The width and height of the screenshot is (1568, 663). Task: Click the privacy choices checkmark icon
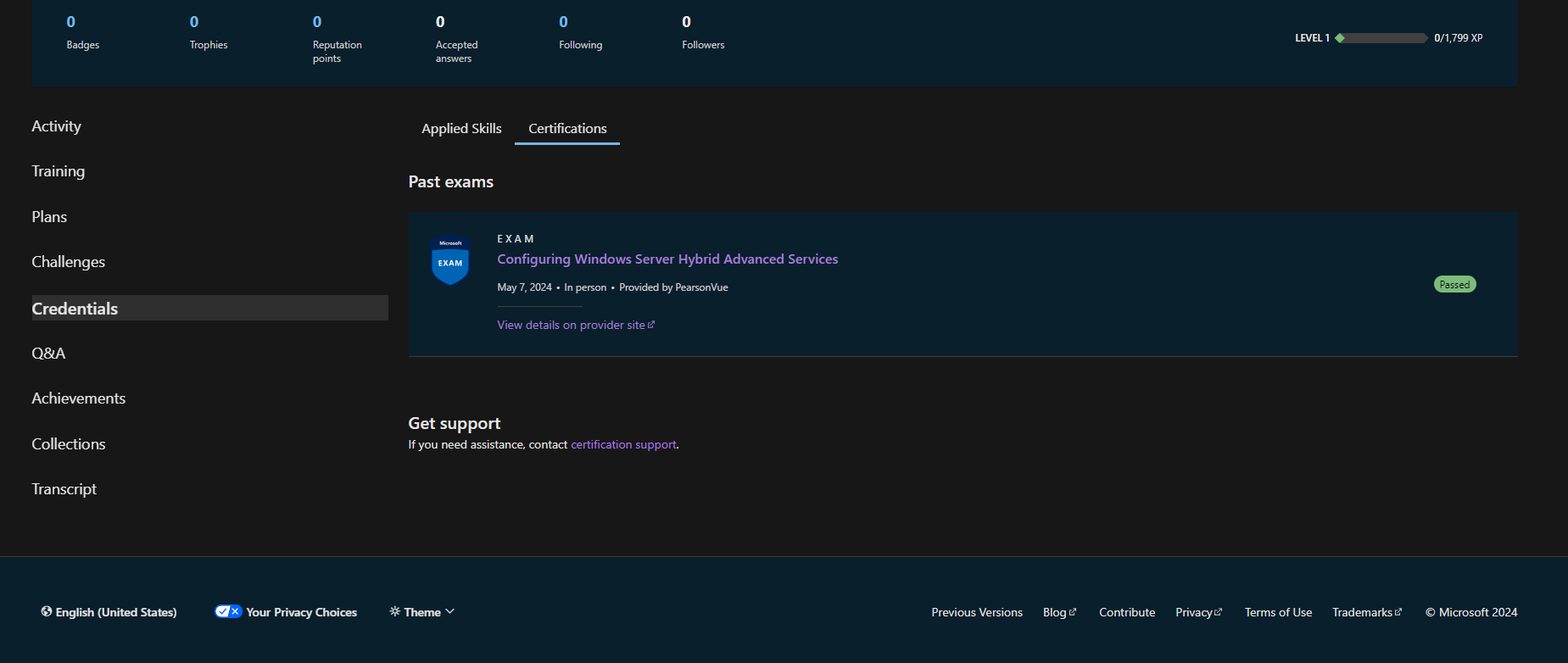point(228,611)
